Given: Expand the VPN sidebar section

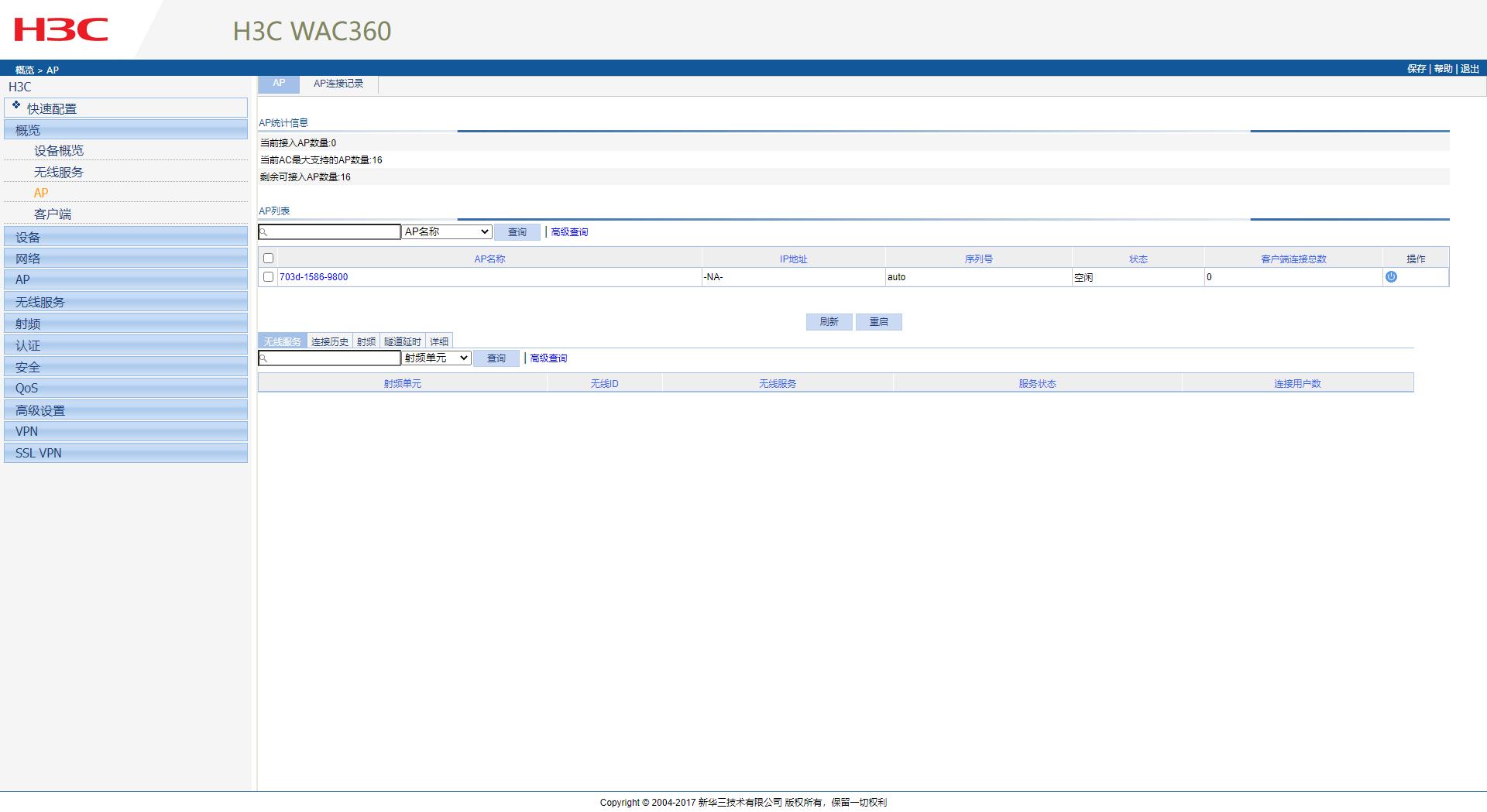Looking at the screenshot, I should pos(125,431).
